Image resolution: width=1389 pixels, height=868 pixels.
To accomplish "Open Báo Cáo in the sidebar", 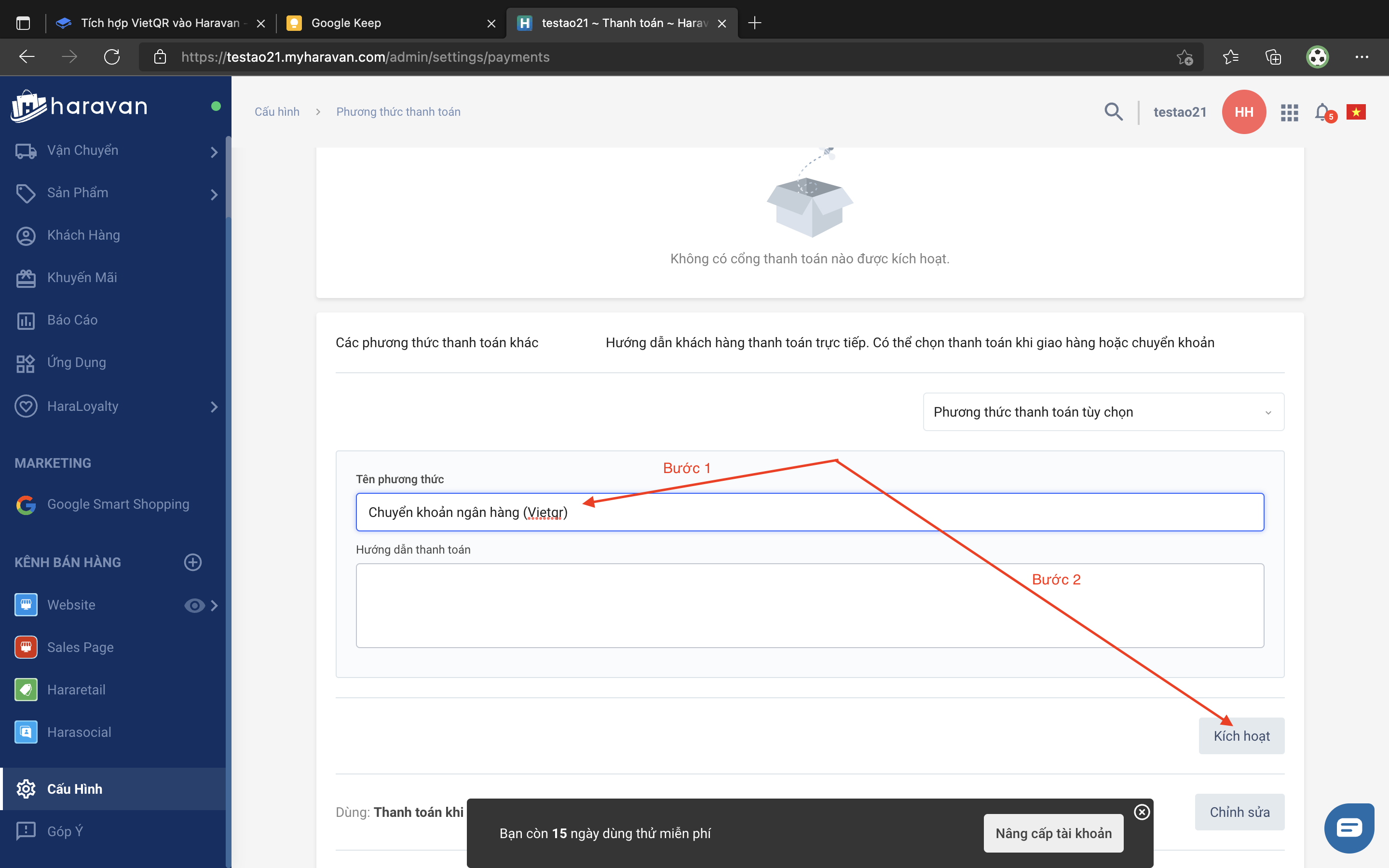I will pos(72,320).
